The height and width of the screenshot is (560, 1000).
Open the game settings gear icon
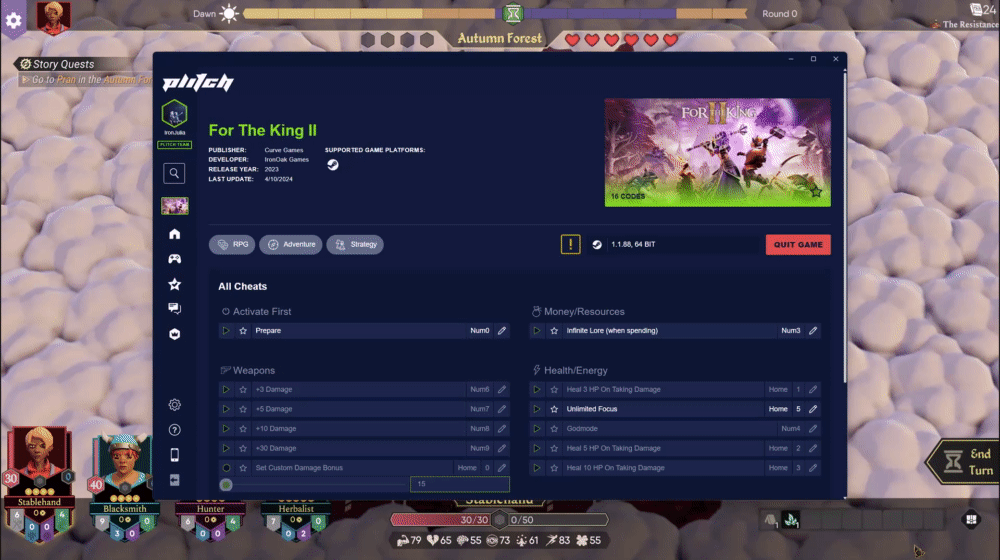[x=13, y=20]
